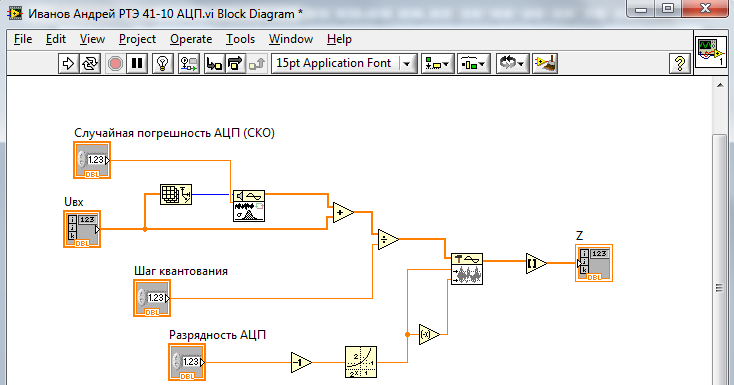Open the Distribute Objects dropdown
The height and width of the screenshot is (385, 734).
click(x=474, y=63)
